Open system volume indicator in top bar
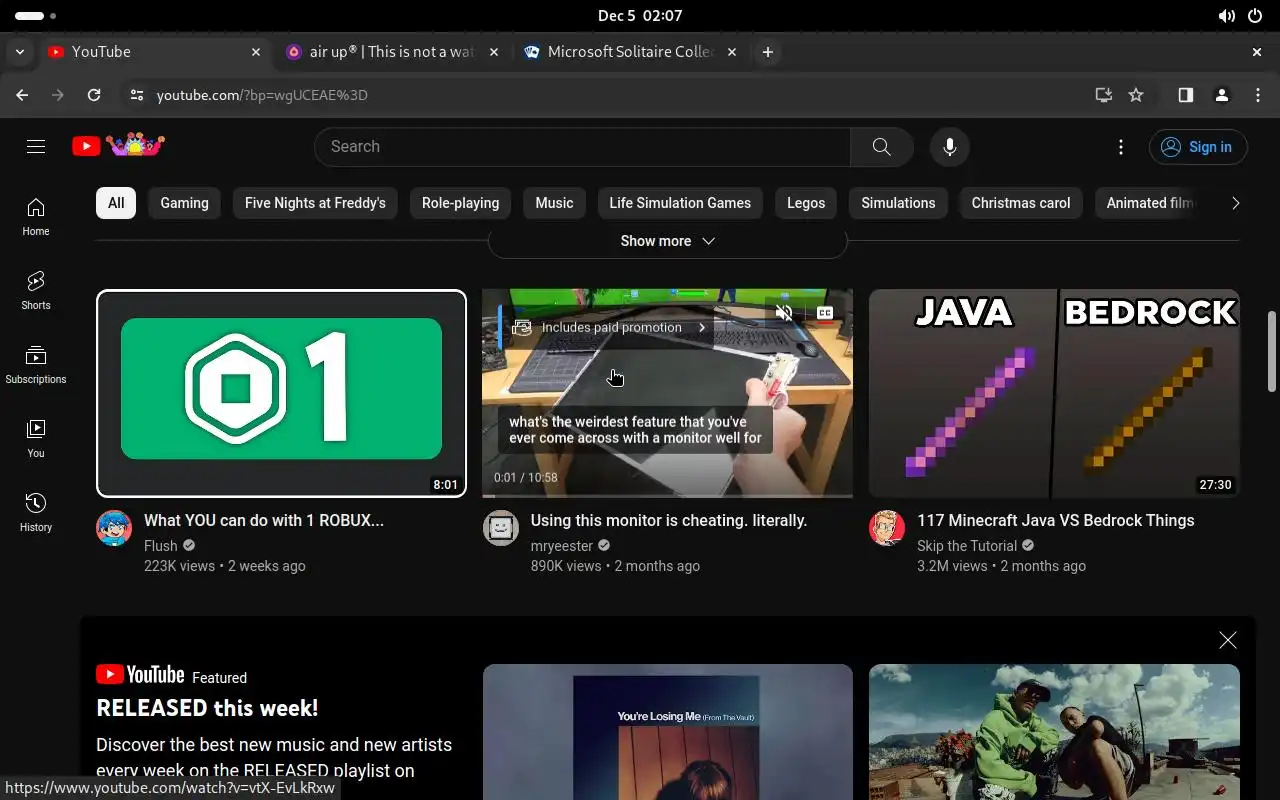 (1227, 16)
